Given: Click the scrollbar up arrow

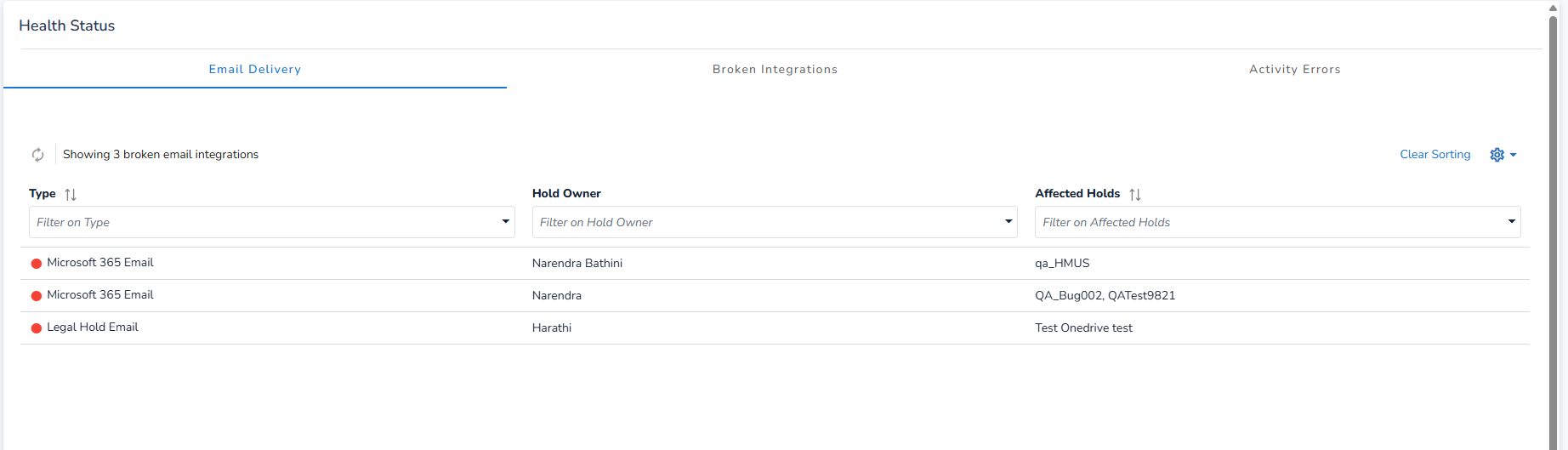Looking at the screenshot, I should (1553, 9).
